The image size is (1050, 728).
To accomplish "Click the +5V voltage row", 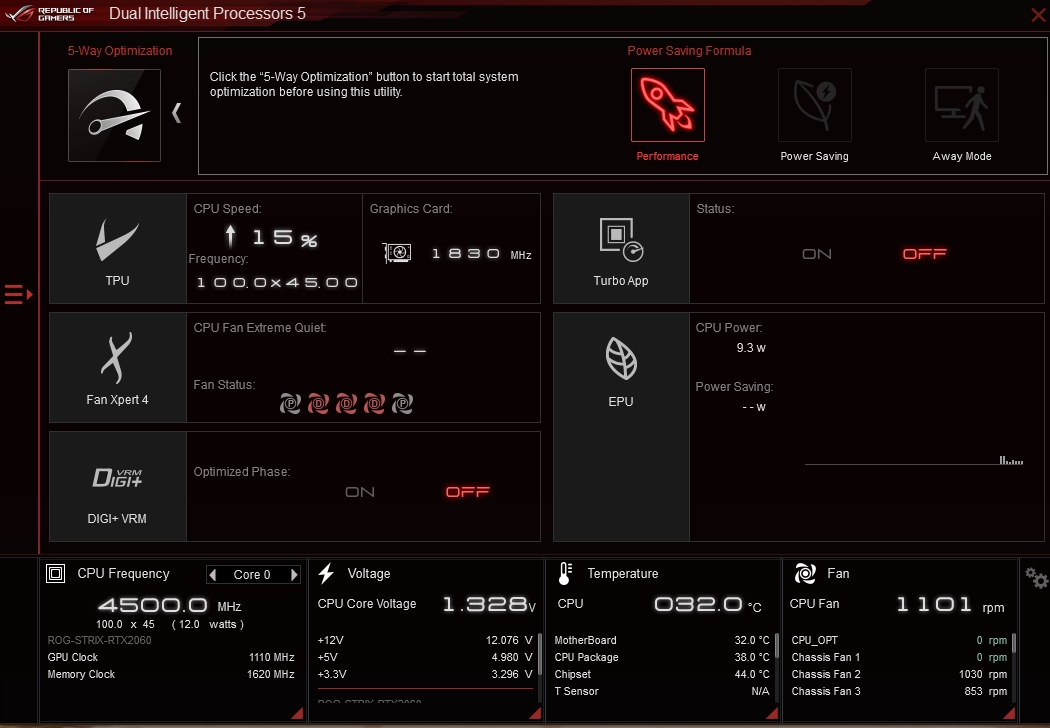I will pyautogui.click(x=425, y=657).
